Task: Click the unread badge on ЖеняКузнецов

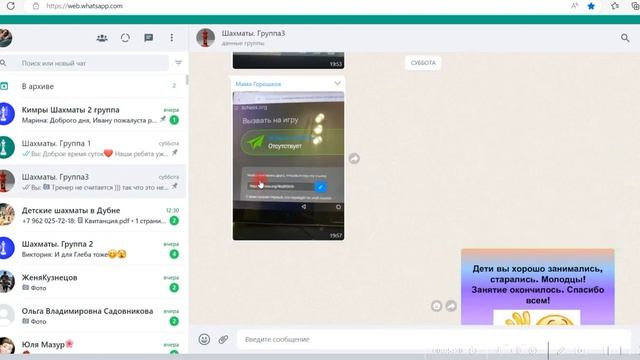Action: 174,287
